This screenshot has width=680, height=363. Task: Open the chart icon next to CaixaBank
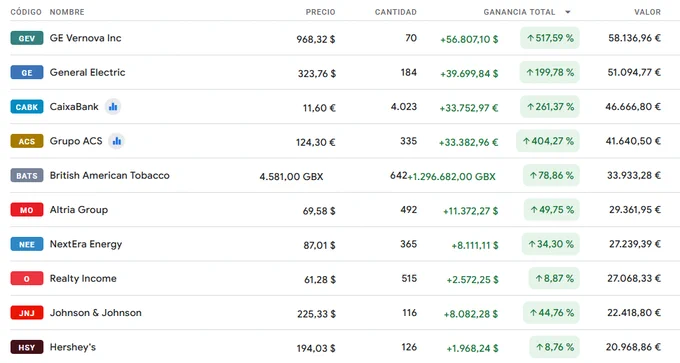(113, 107)
